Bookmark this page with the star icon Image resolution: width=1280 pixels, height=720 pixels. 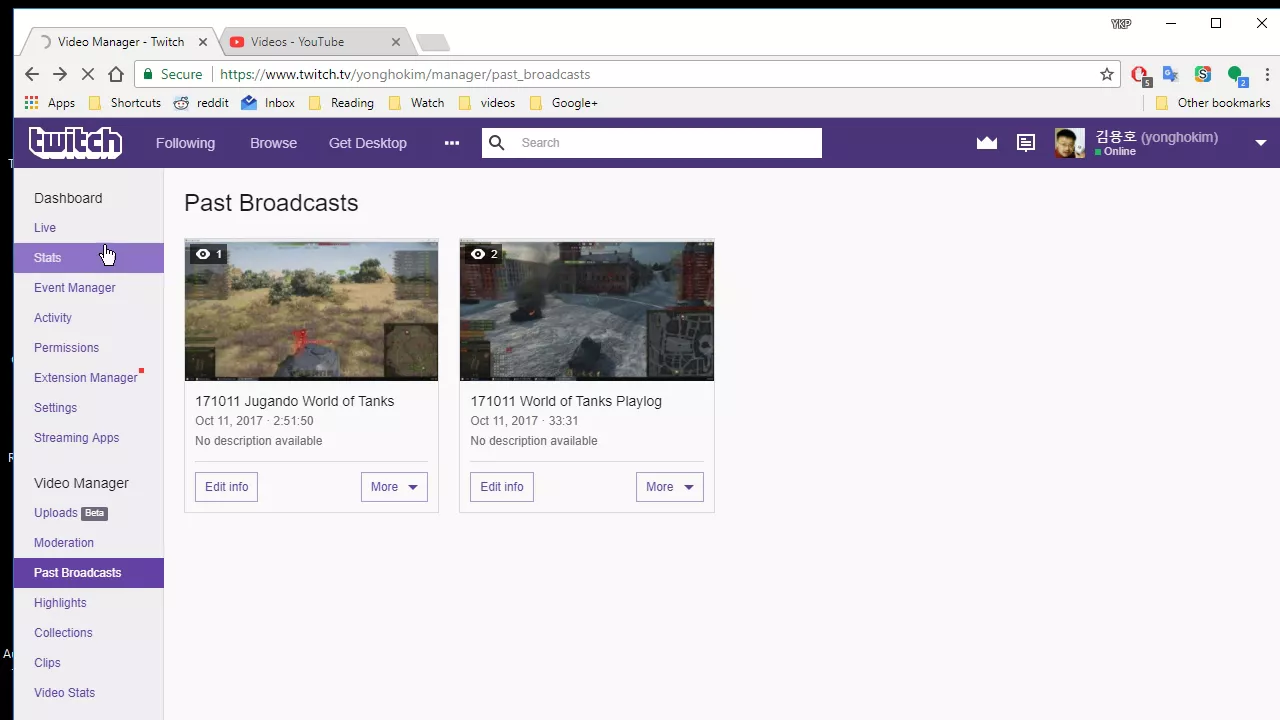coord(1107,74)
